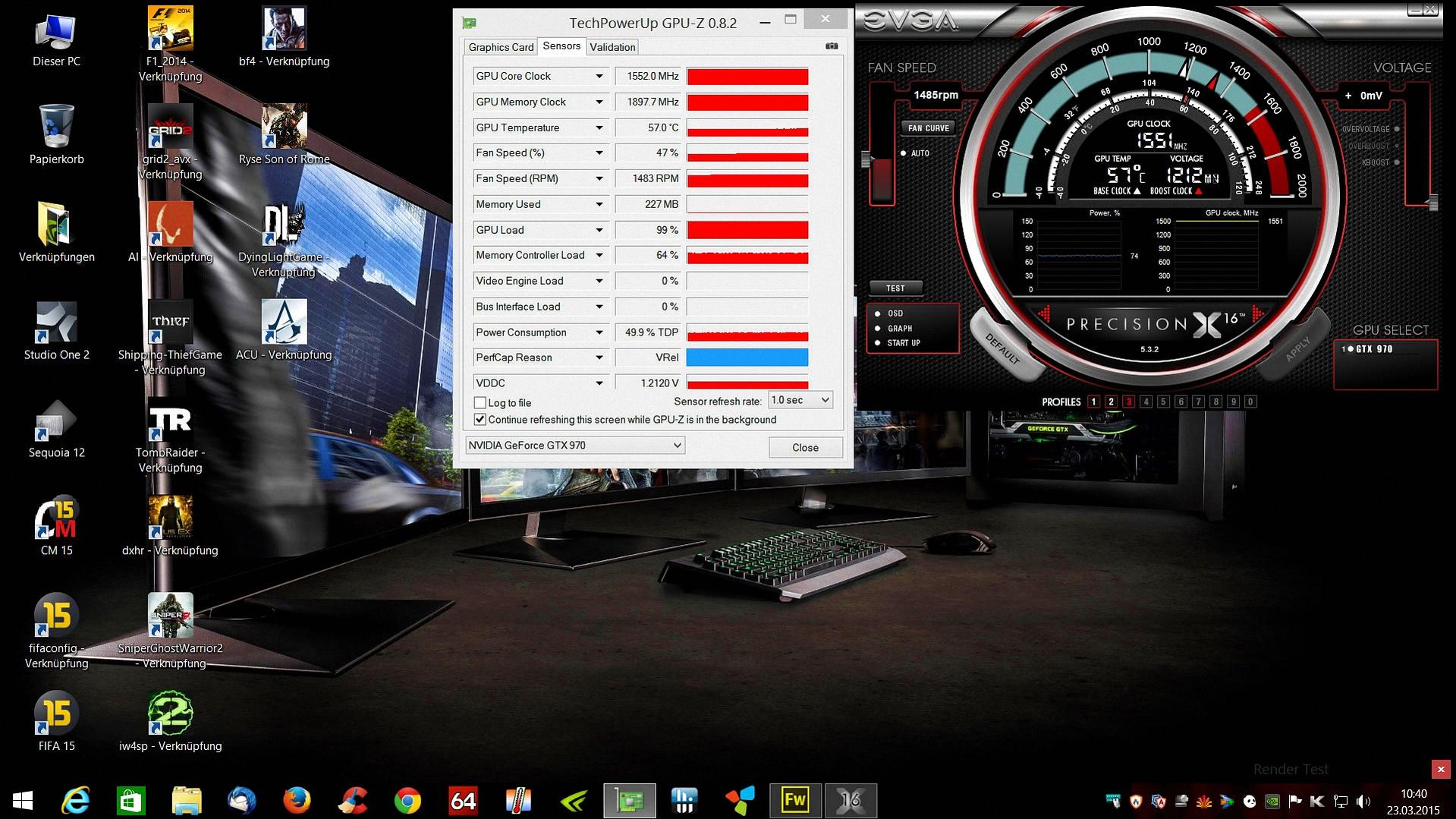Open the FAN CURVE settings
This screenshot has width=1456, height=819.
(x=928, y=128)
